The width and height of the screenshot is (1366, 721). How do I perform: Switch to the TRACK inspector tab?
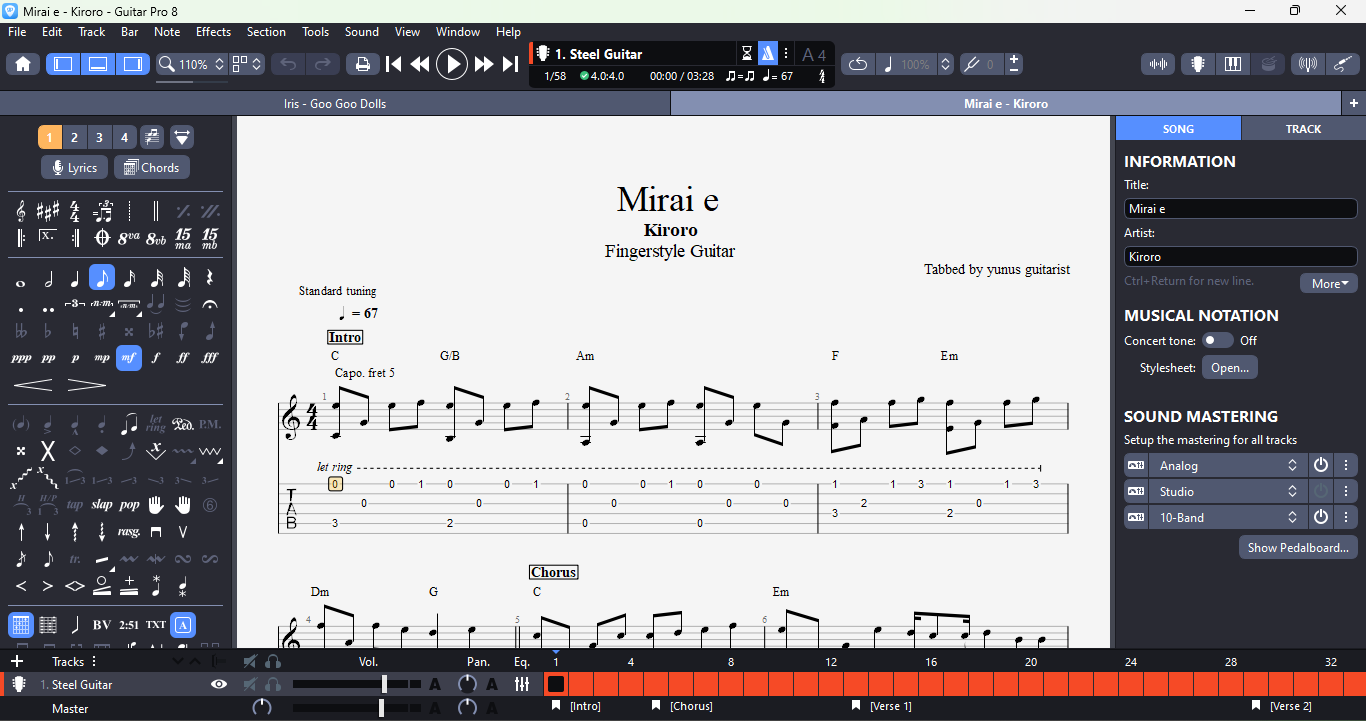click(1303, 129)
